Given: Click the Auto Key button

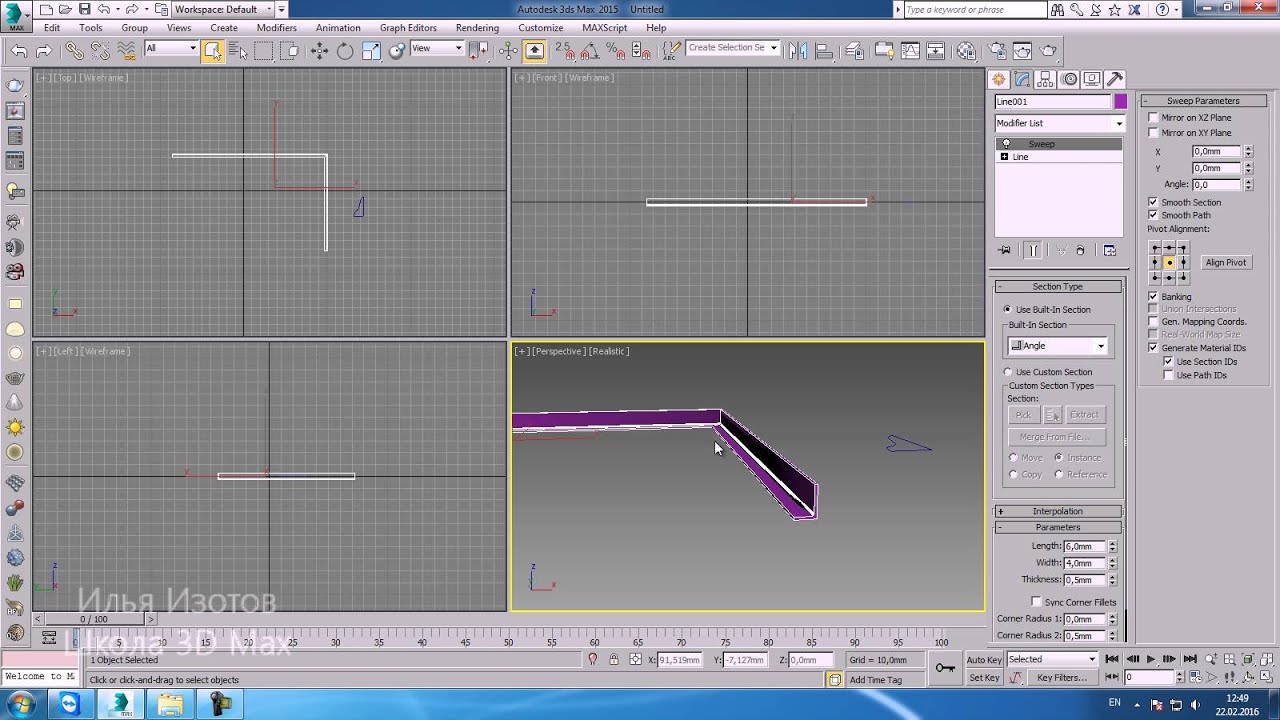Looking at the screenshot, I should pyautogui.click(x=984, y=660).
